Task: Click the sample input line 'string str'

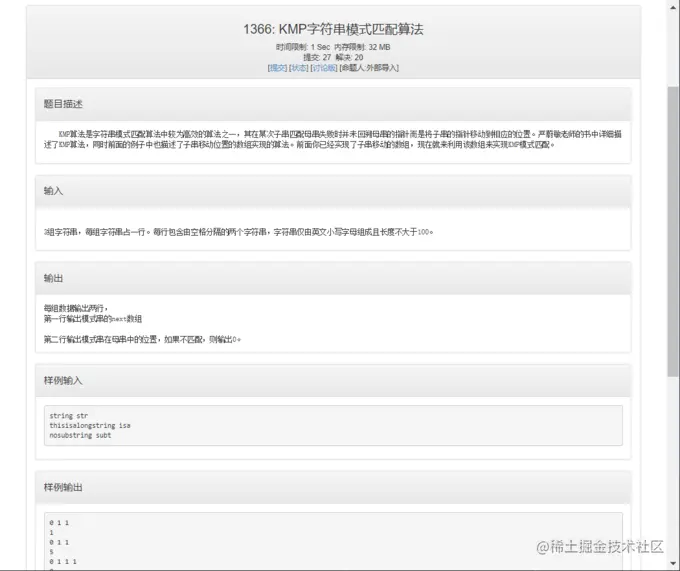Action: 69,416
